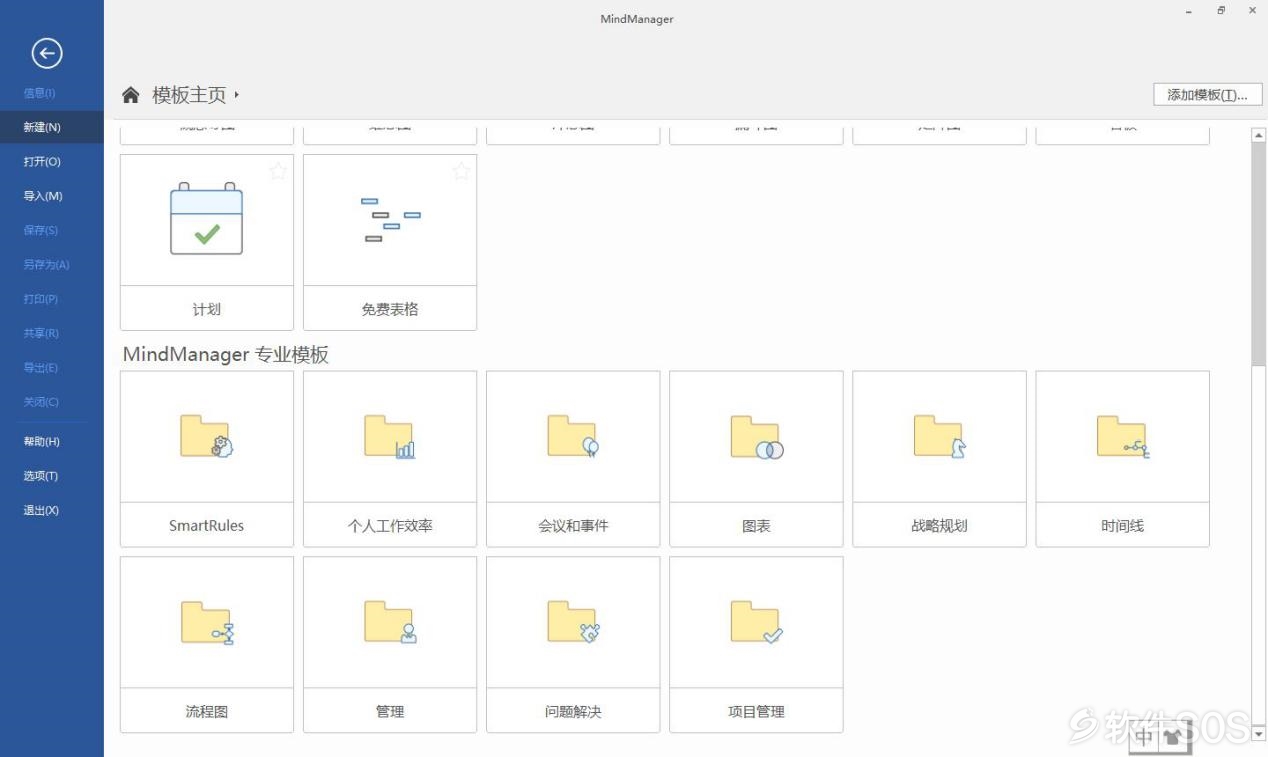Open the 流程图 folder icon

point(207,622)
